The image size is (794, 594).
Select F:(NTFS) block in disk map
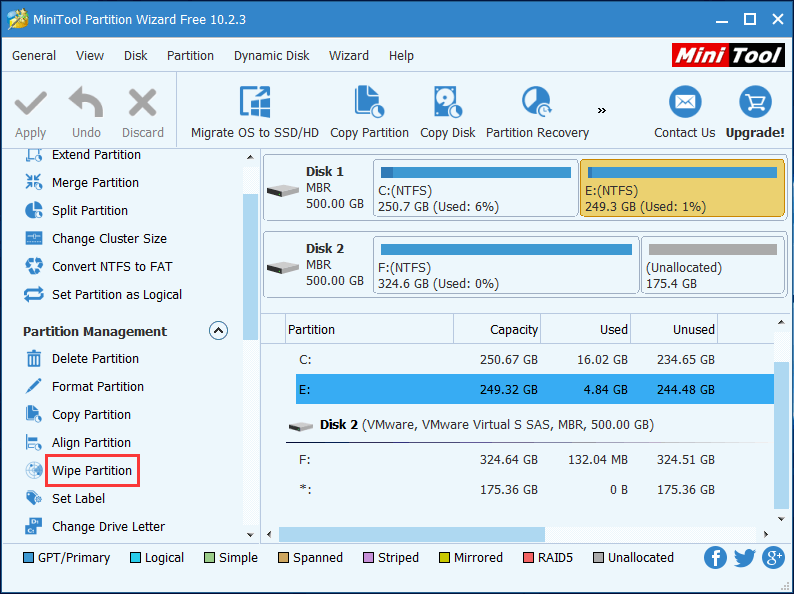pos(506,265)
